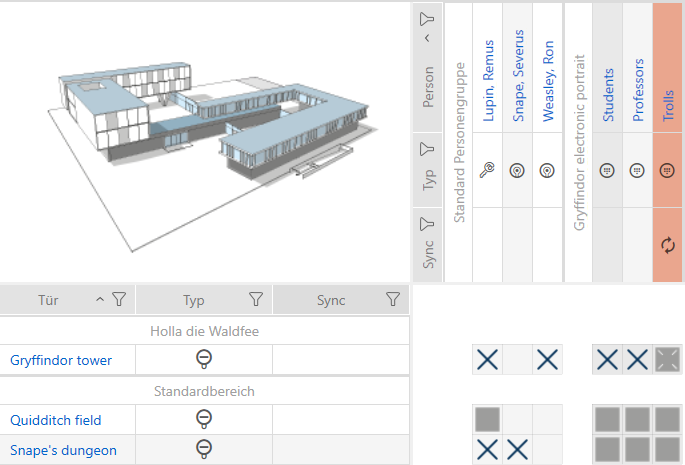
Task: Toggle Lupin's access cell for Gryffindor tower
Action: click(x=487, y=360)
